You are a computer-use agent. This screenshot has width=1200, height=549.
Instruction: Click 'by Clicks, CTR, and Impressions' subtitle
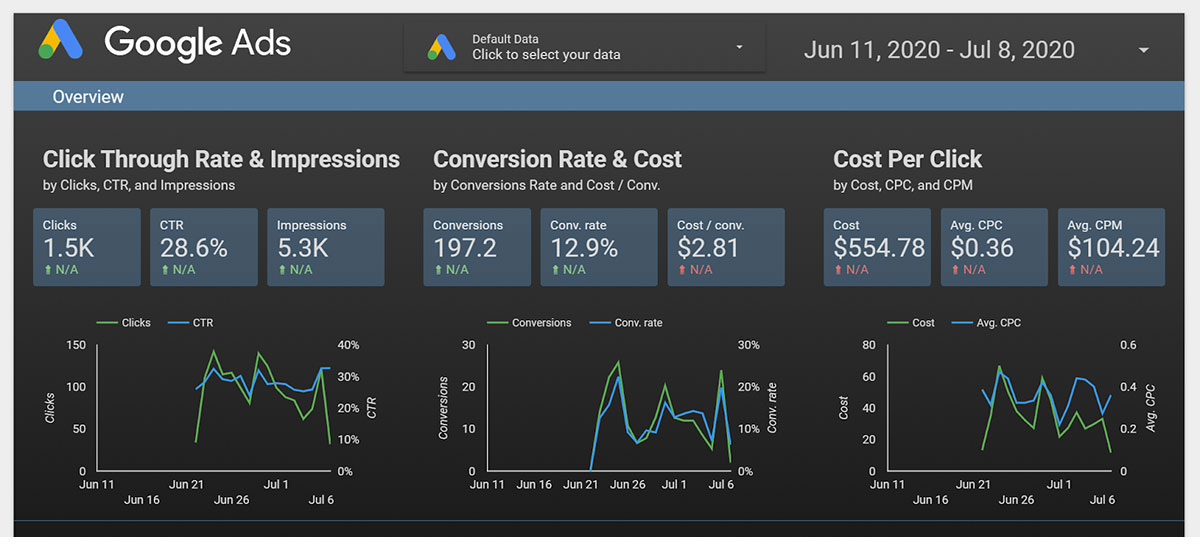tap(139, 185)
